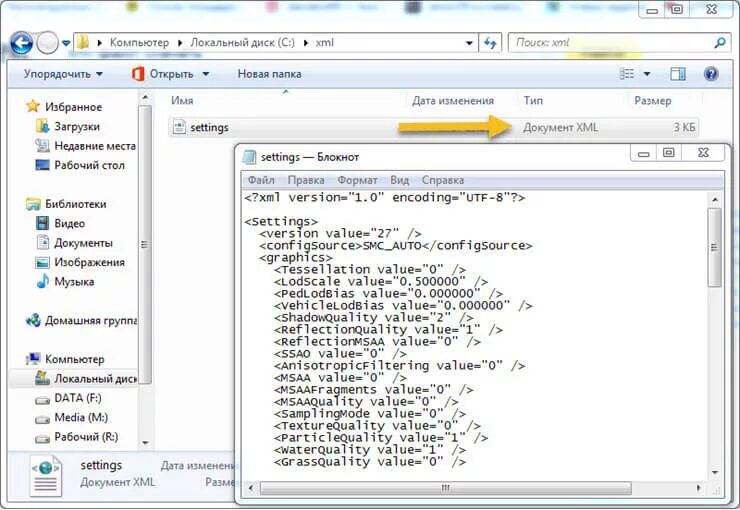The height and width of the screenshot is (510, 740).
Task: Expand the arrow after Локальный диск (C:) breadcrumb
Action: point(305,43)
